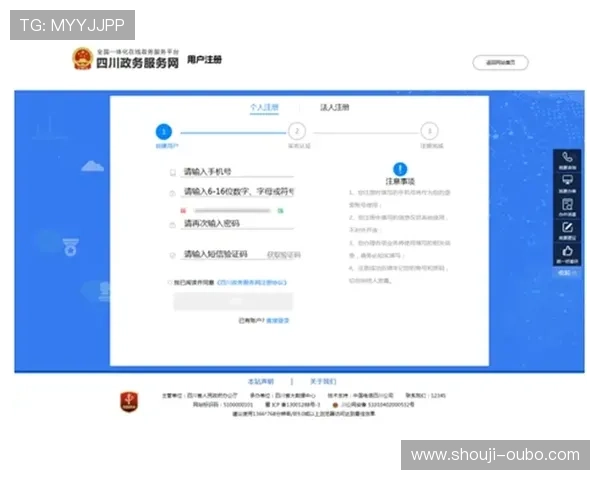Collapse the right sidebar with 收起 toggle

point(567,273)
